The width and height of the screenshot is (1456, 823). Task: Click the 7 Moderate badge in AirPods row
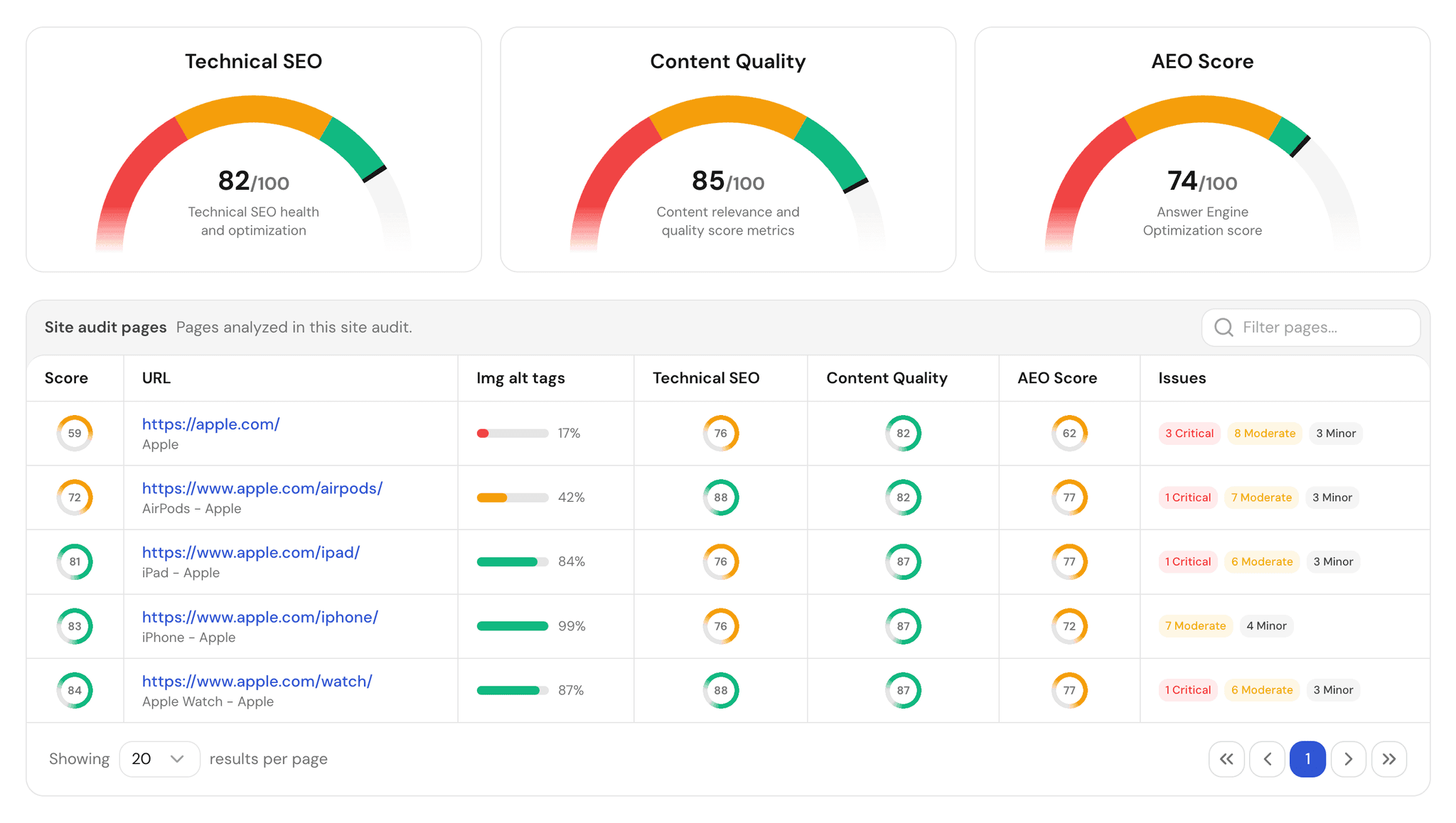point(1262,497)
